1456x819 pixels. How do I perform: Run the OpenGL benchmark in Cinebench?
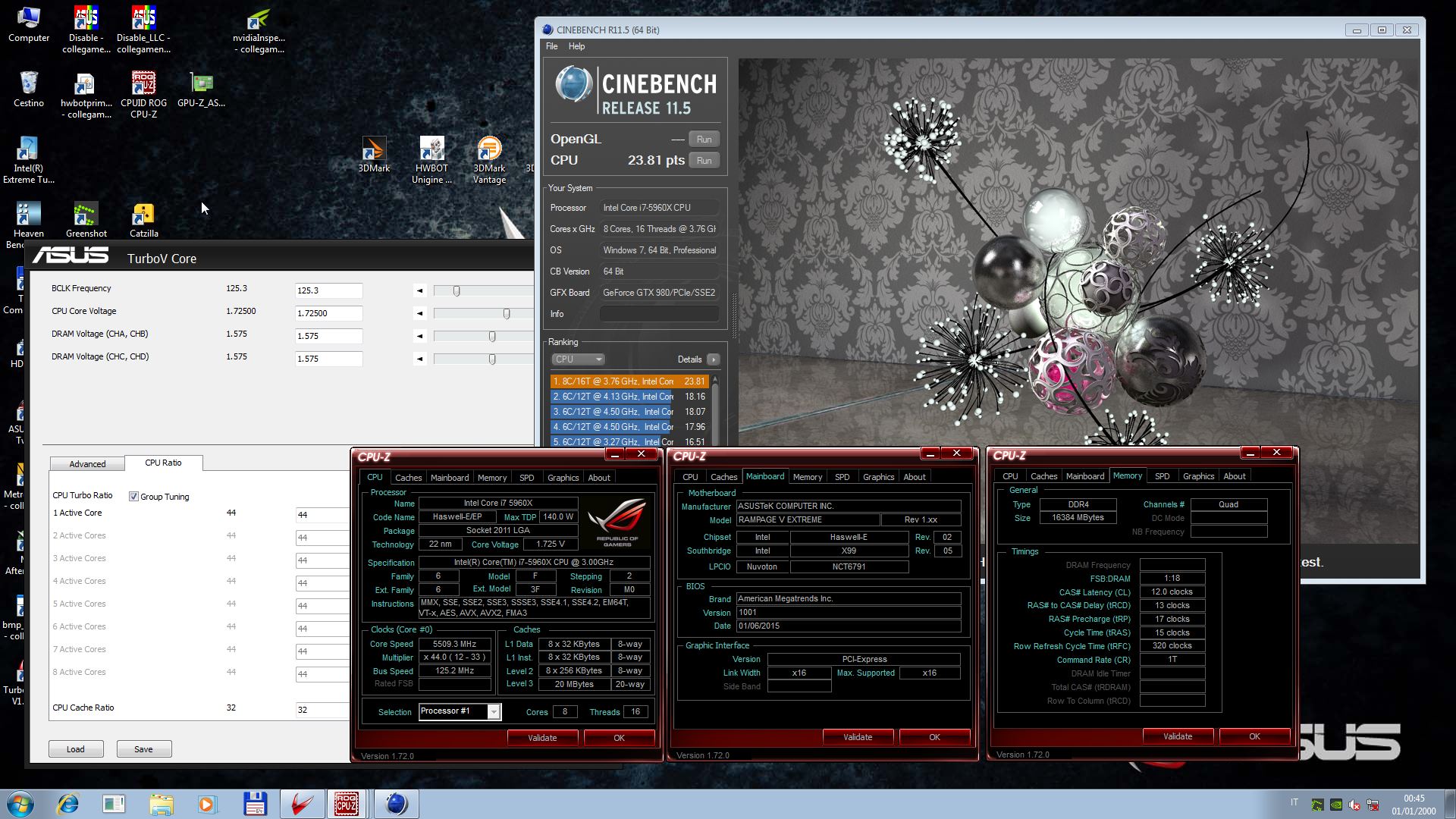click(704, 140)
